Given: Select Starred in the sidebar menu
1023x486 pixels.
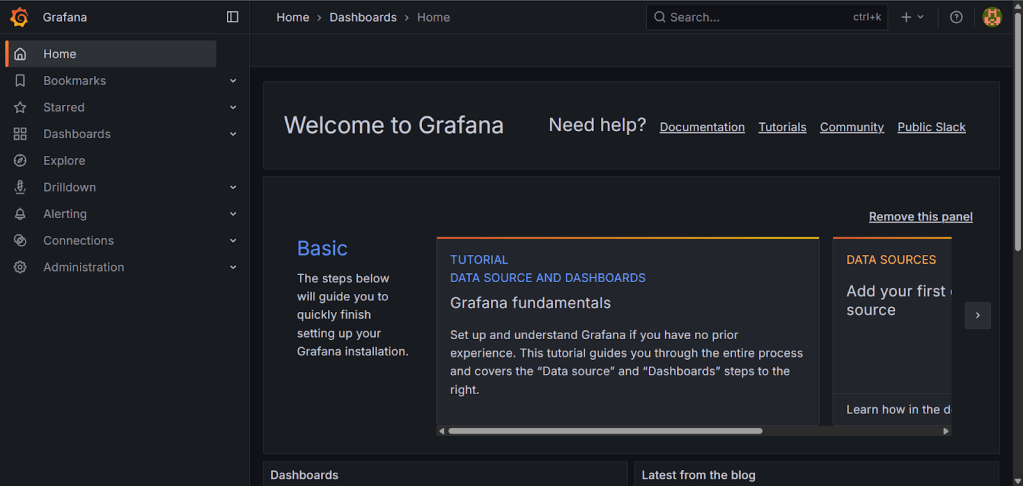Looking at the screenshot, I should (x=64, y=108).
